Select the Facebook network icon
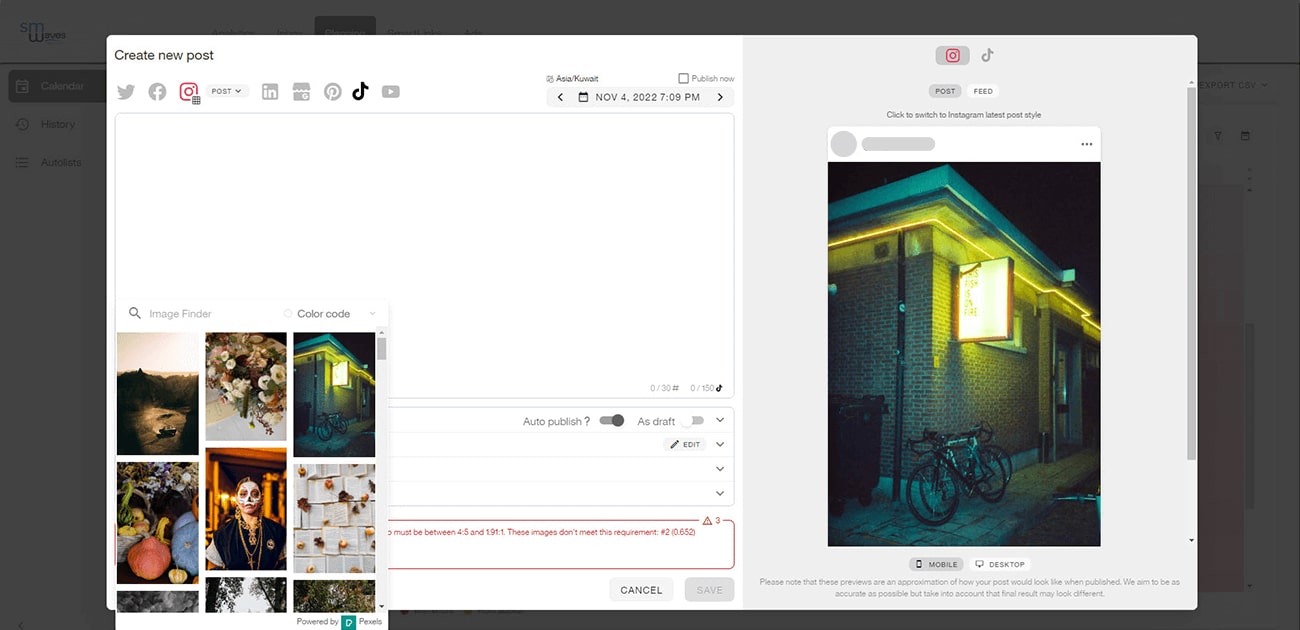The image size is (1300, 630). click(x=157, y=92)
